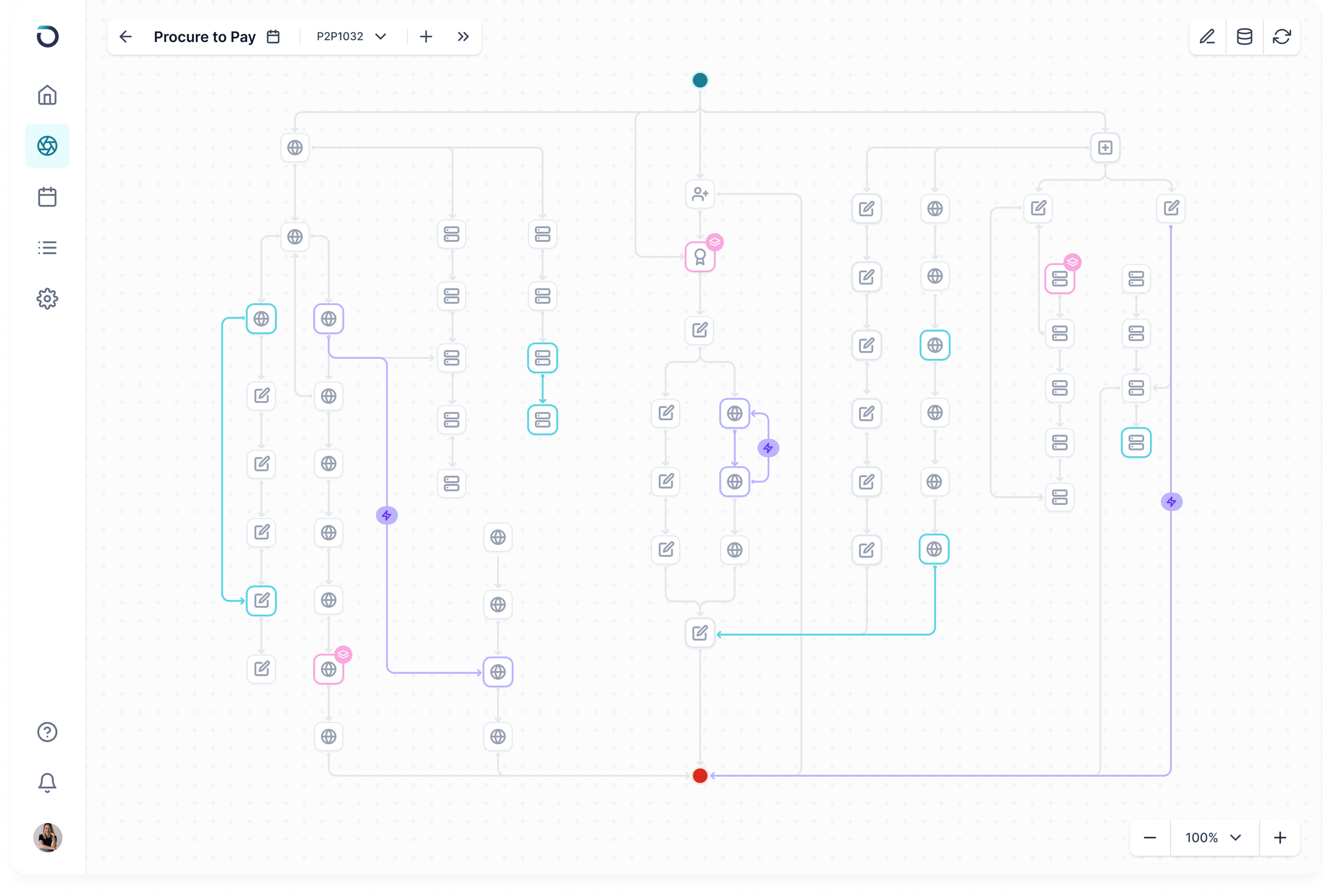This screenshot has width=1333, height=896.
Task: Click the purple lightning badge near center
Action: (768, 448)
